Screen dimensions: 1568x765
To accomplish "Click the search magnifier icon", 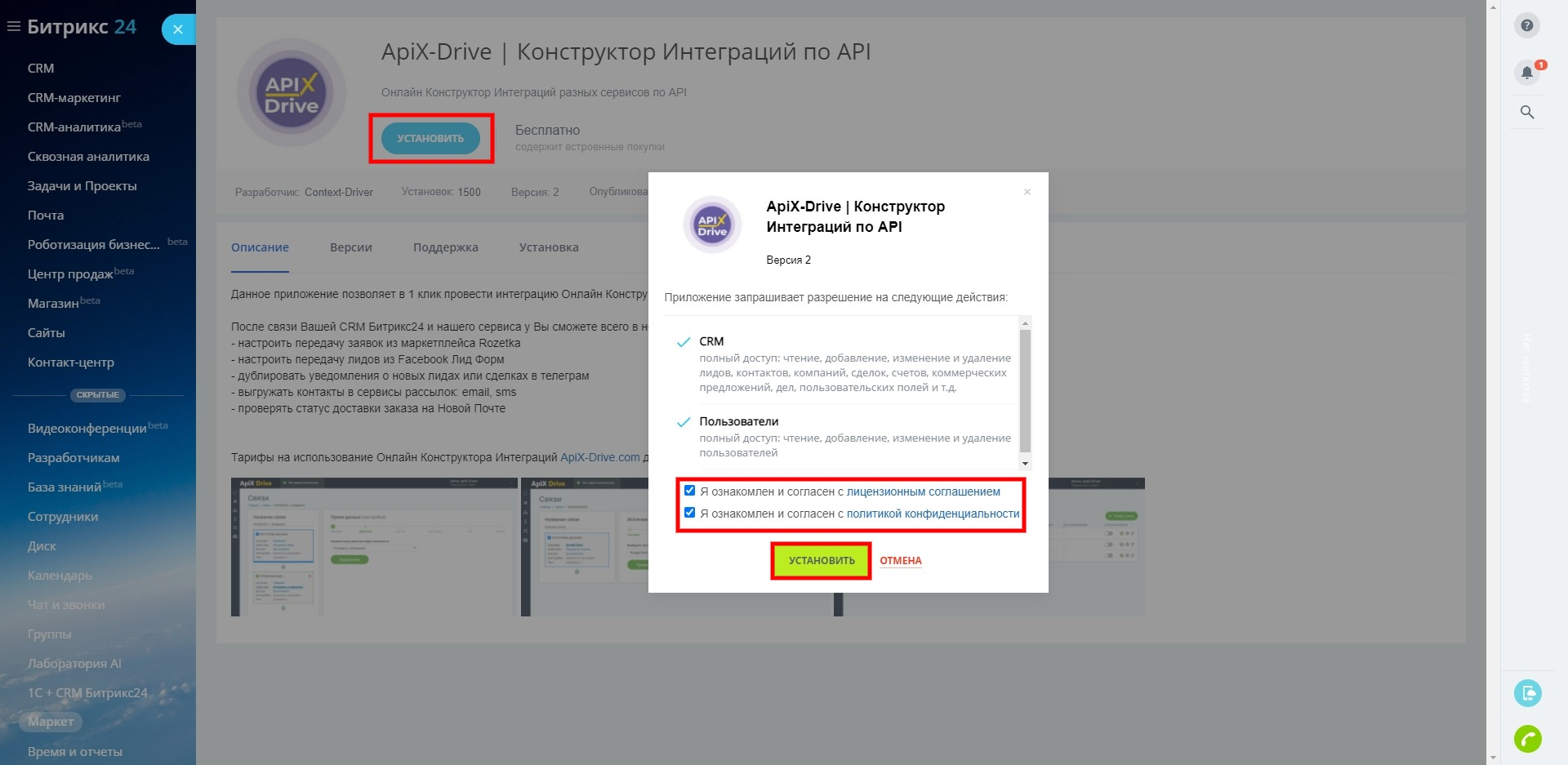I will [1526, 112].
